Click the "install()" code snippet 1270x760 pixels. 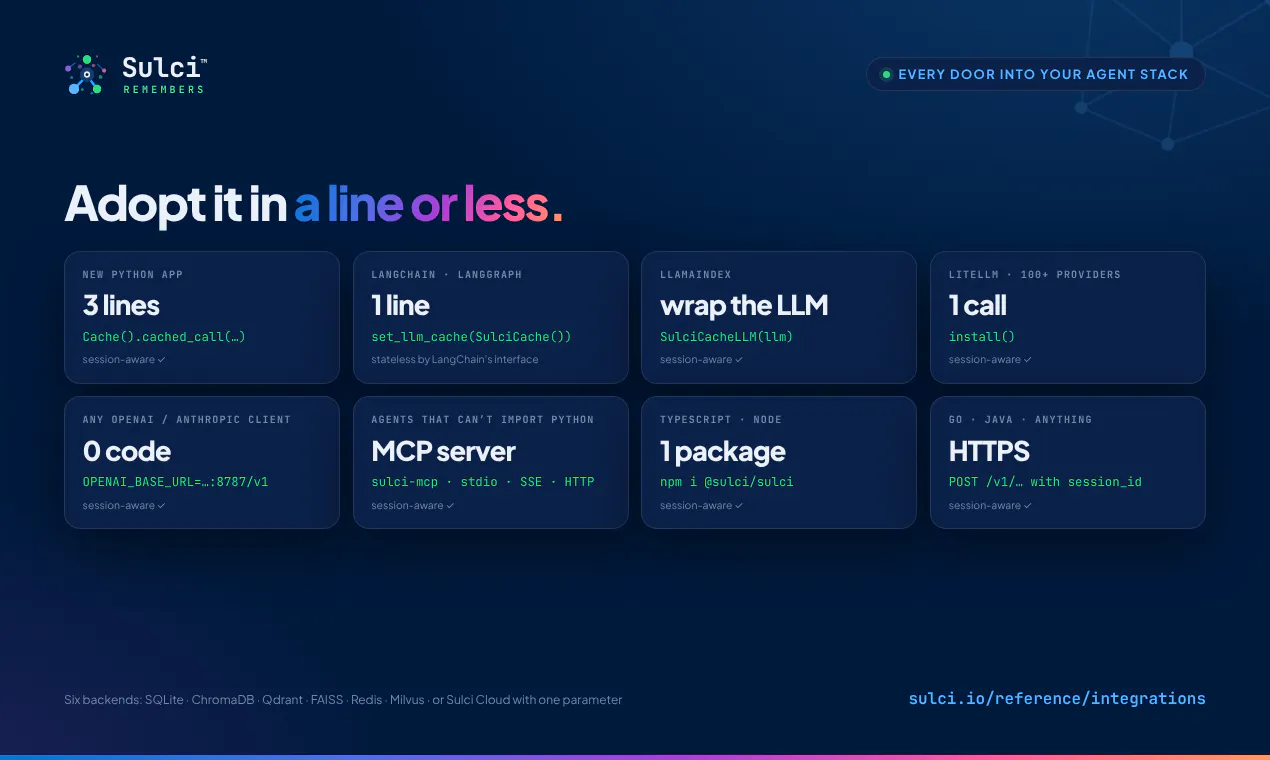982,337
